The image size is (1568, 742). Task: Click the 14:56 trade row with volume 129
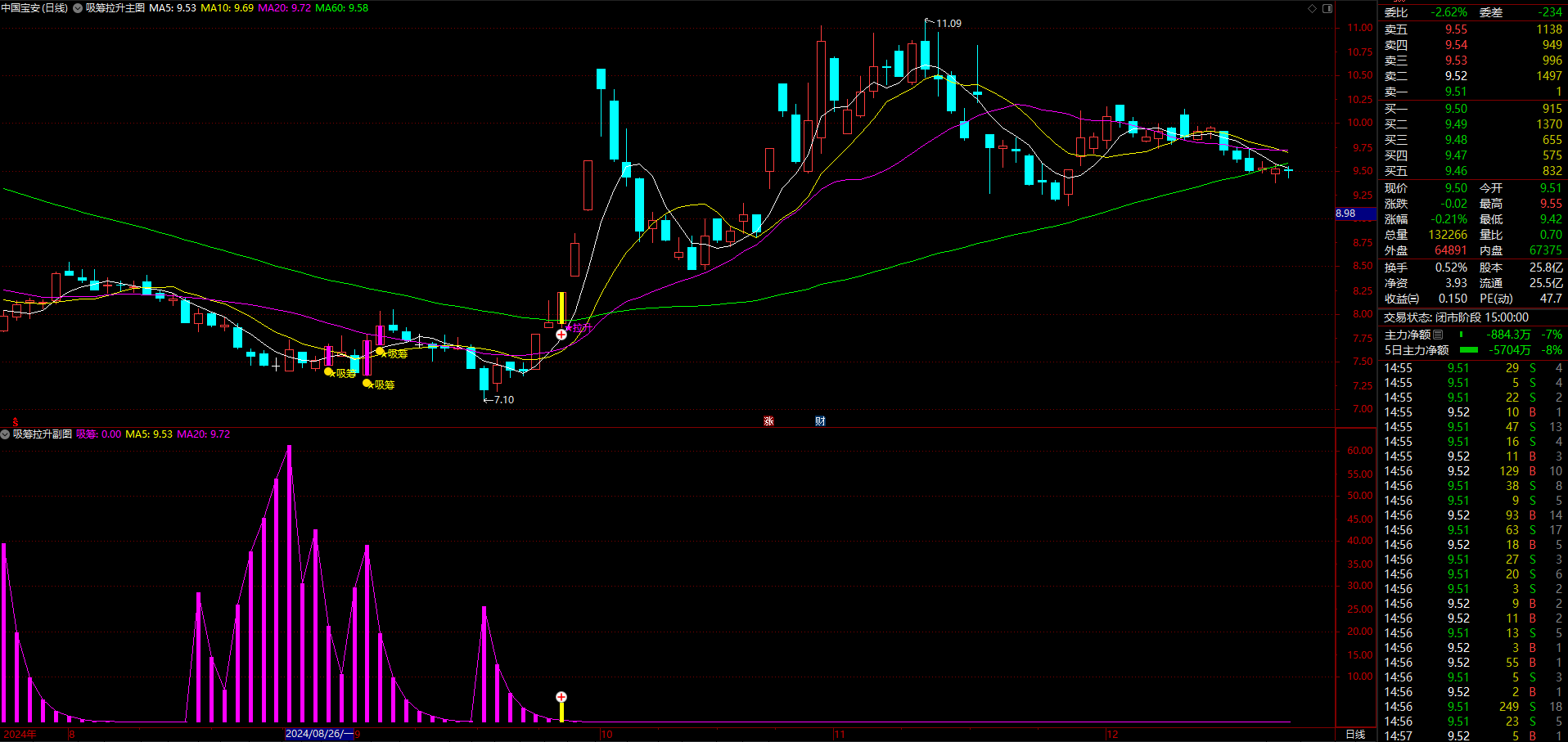(1473, 471)
